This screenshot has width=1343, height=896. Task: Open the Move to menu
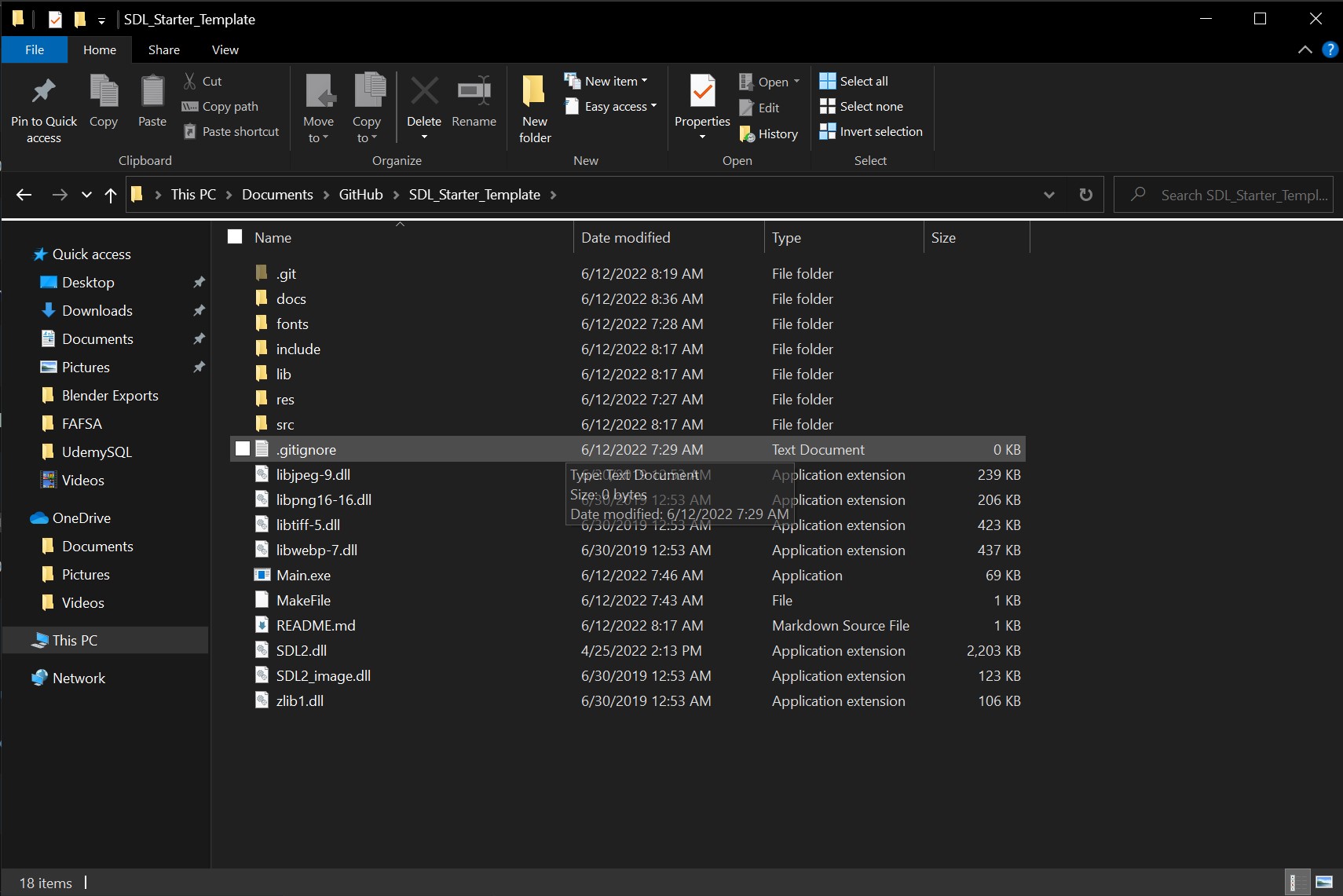(x=319, y=108)
